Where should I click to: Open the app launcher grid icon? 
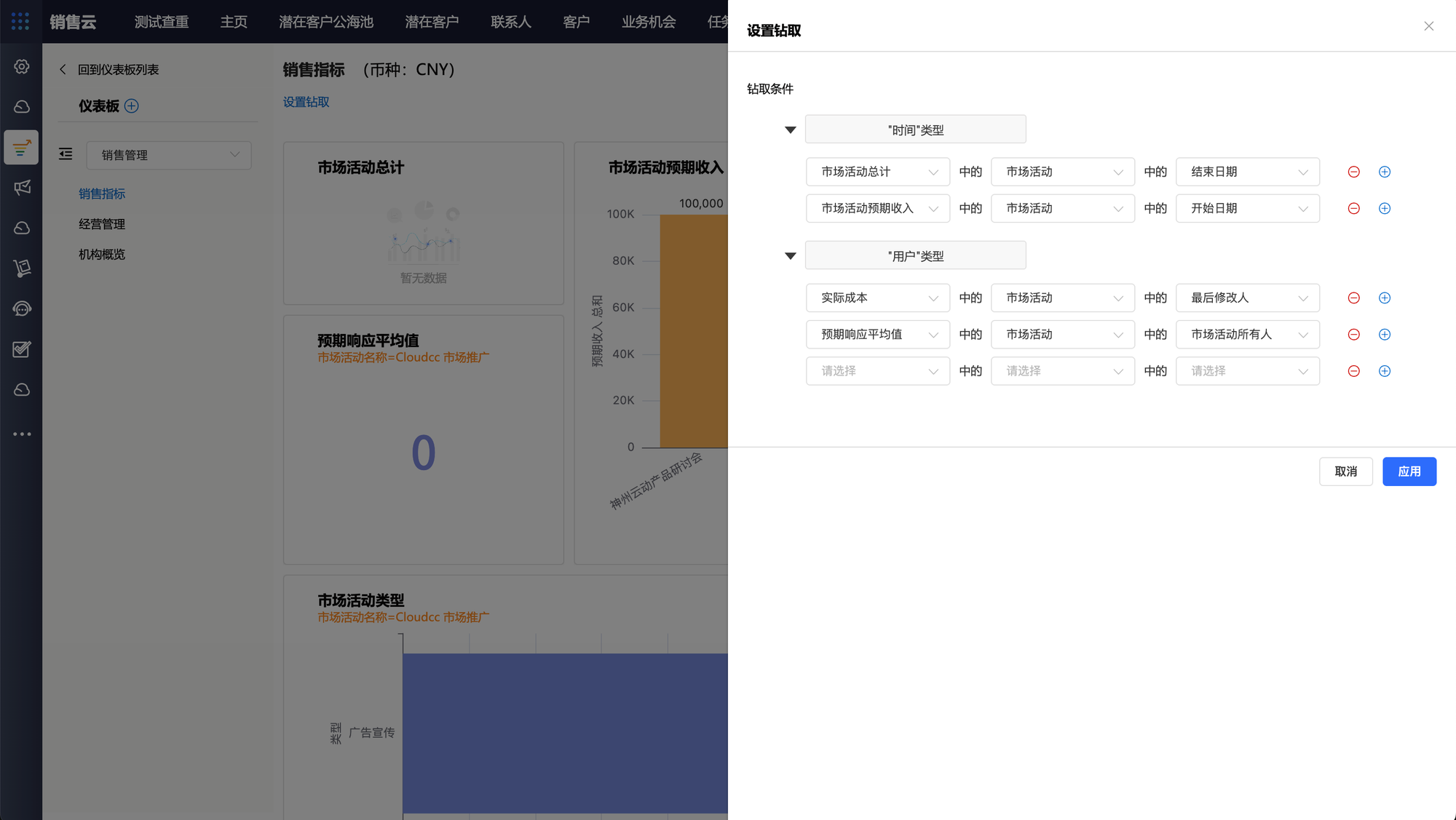(x=20, y=21)
